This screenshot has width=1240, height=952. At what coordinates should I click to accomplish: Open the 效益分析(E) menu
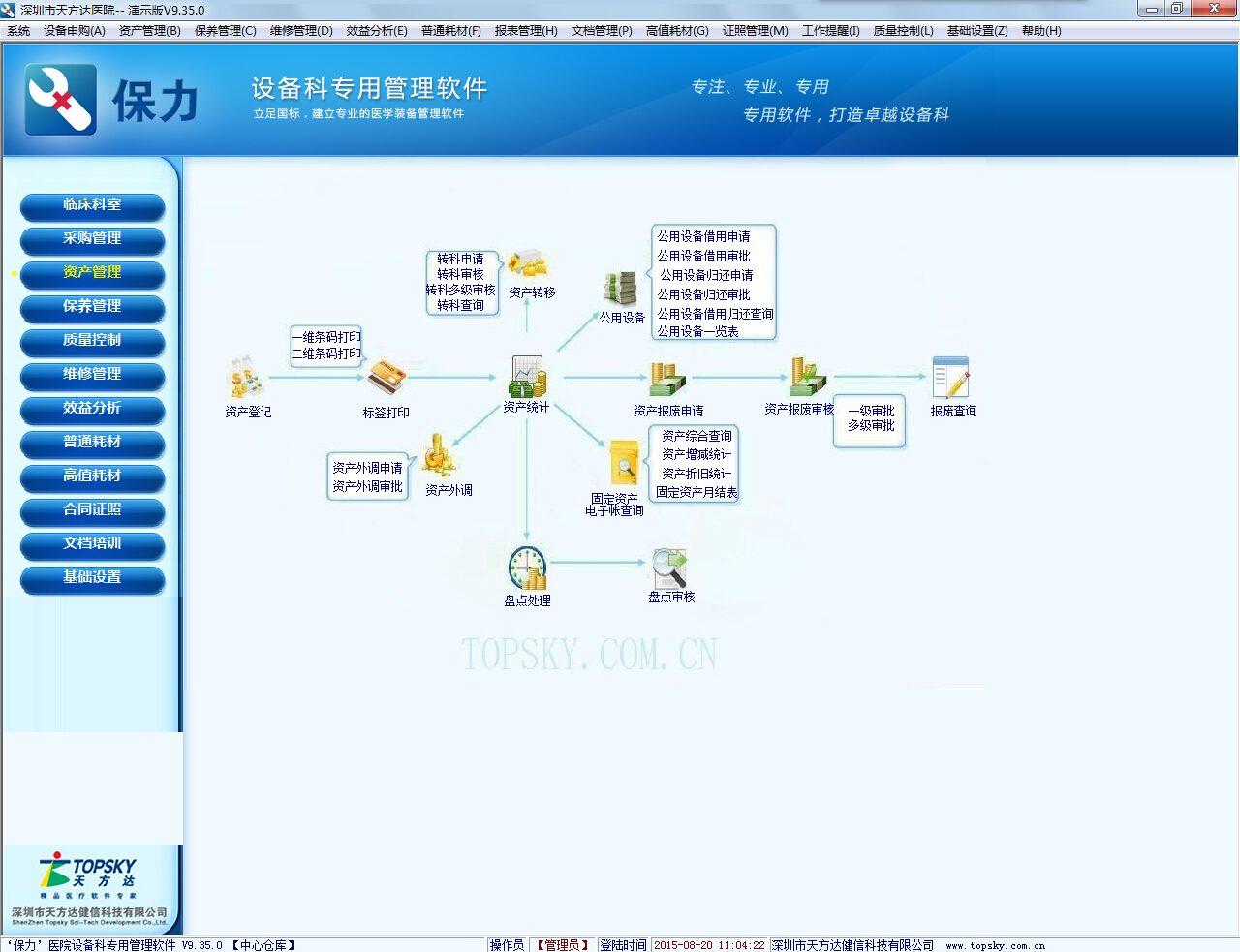pos(377,31)
